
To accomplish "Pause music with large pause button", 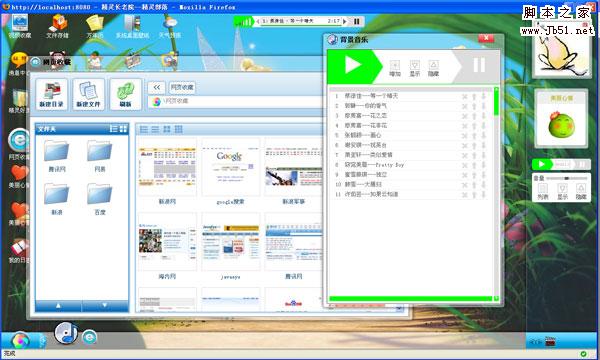I will click(479, 65).
